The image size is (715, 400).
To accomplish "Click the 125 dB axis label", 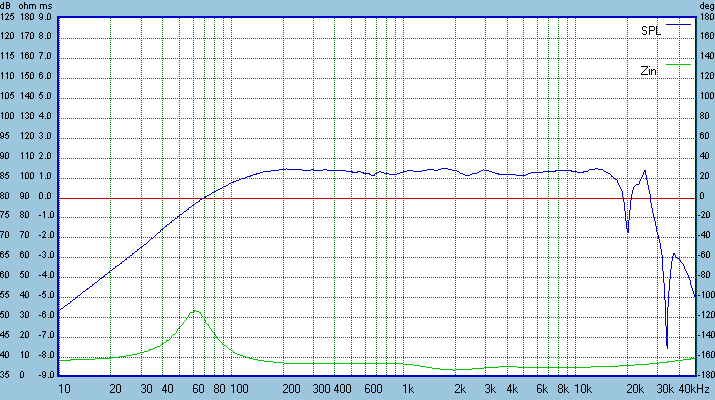I will [x=9, y=18].
